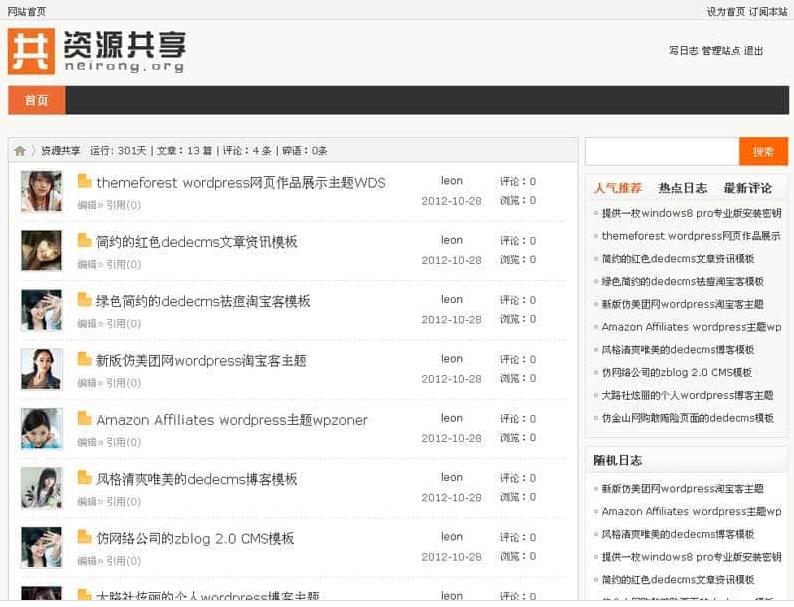Click folder icon beside 新版仿美团网 post

85,360
